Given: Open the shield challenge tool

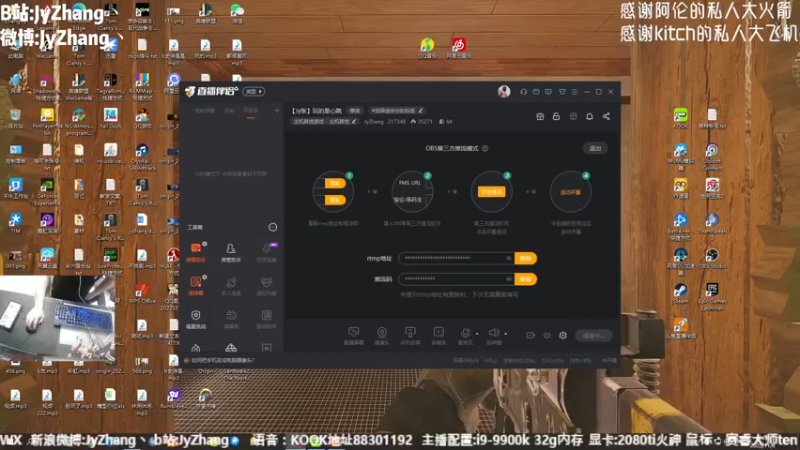Looking at the screenshot, I should pyautogui.click(x=196, y=319).
